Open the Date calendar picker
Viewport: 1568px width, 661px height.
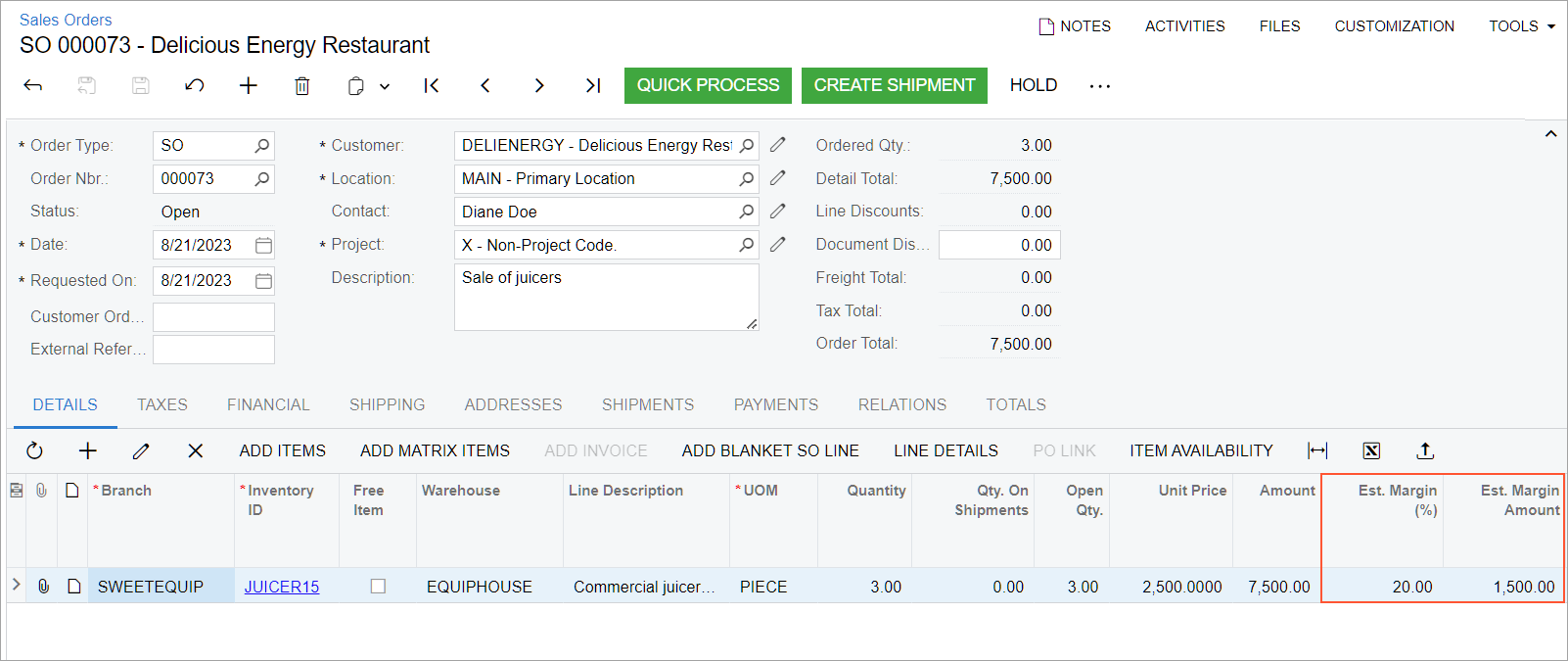point(263,245)
